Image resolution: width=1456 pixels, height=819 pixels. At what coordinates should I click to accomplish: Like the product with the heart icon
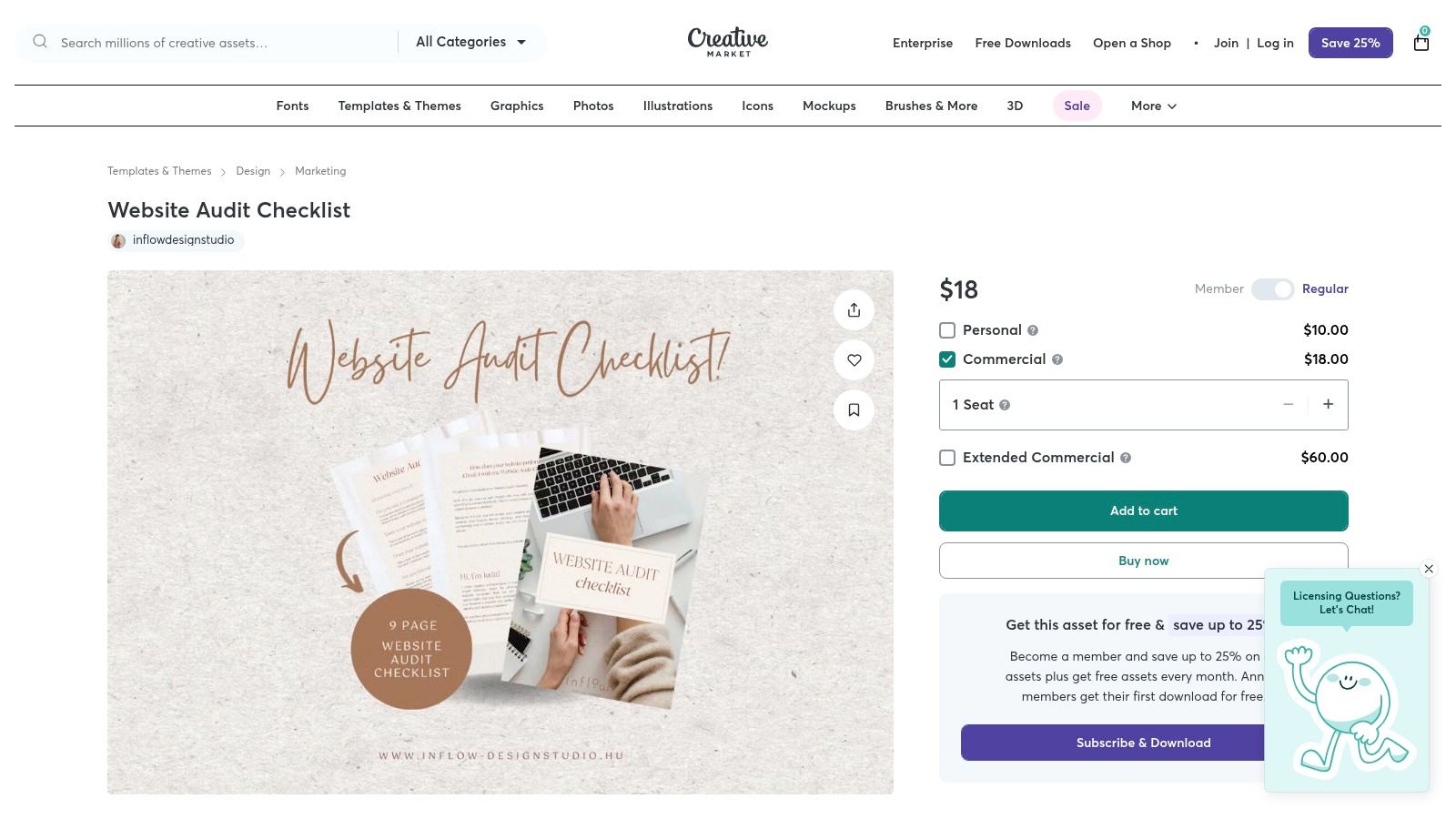[x=854, y=359]
